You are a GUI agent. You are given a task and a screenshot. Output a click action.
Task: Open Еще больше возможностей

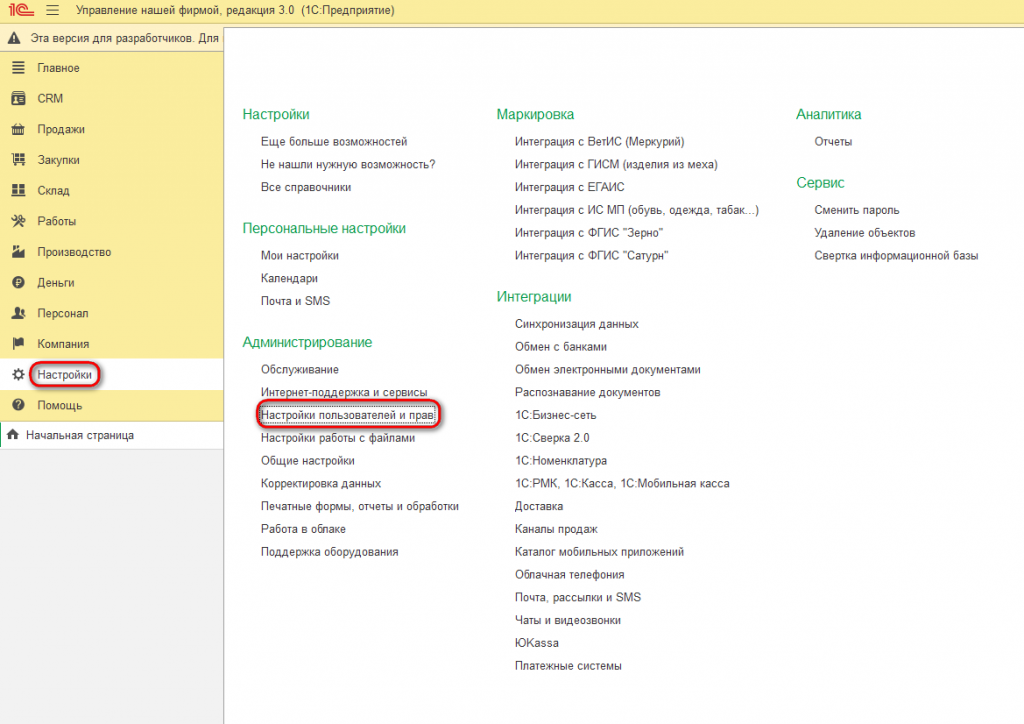click(x=334, y=142)
